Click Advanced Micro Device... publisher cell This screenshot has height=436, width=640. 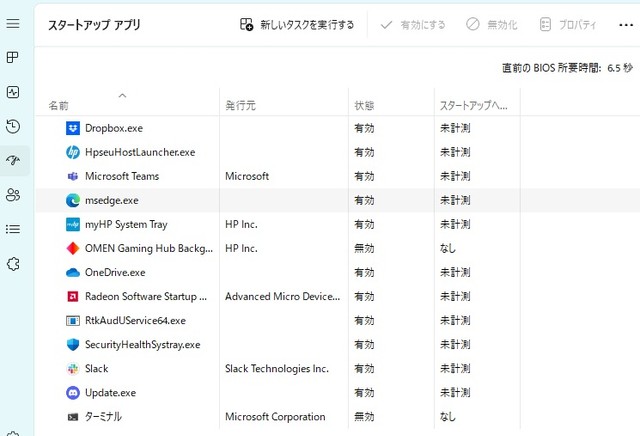tap(282, 296)
